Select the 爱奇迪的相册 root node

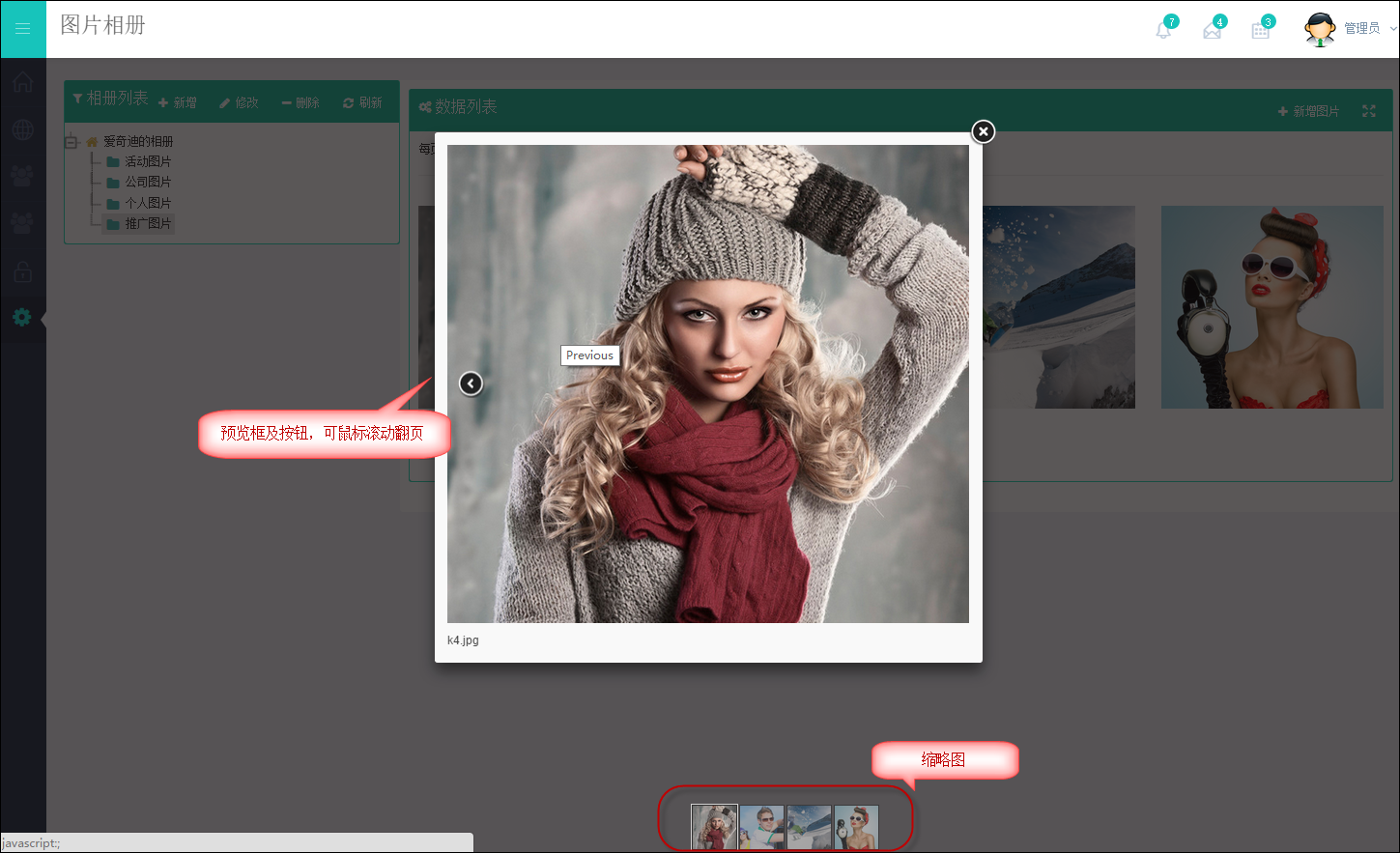[138, 141]
